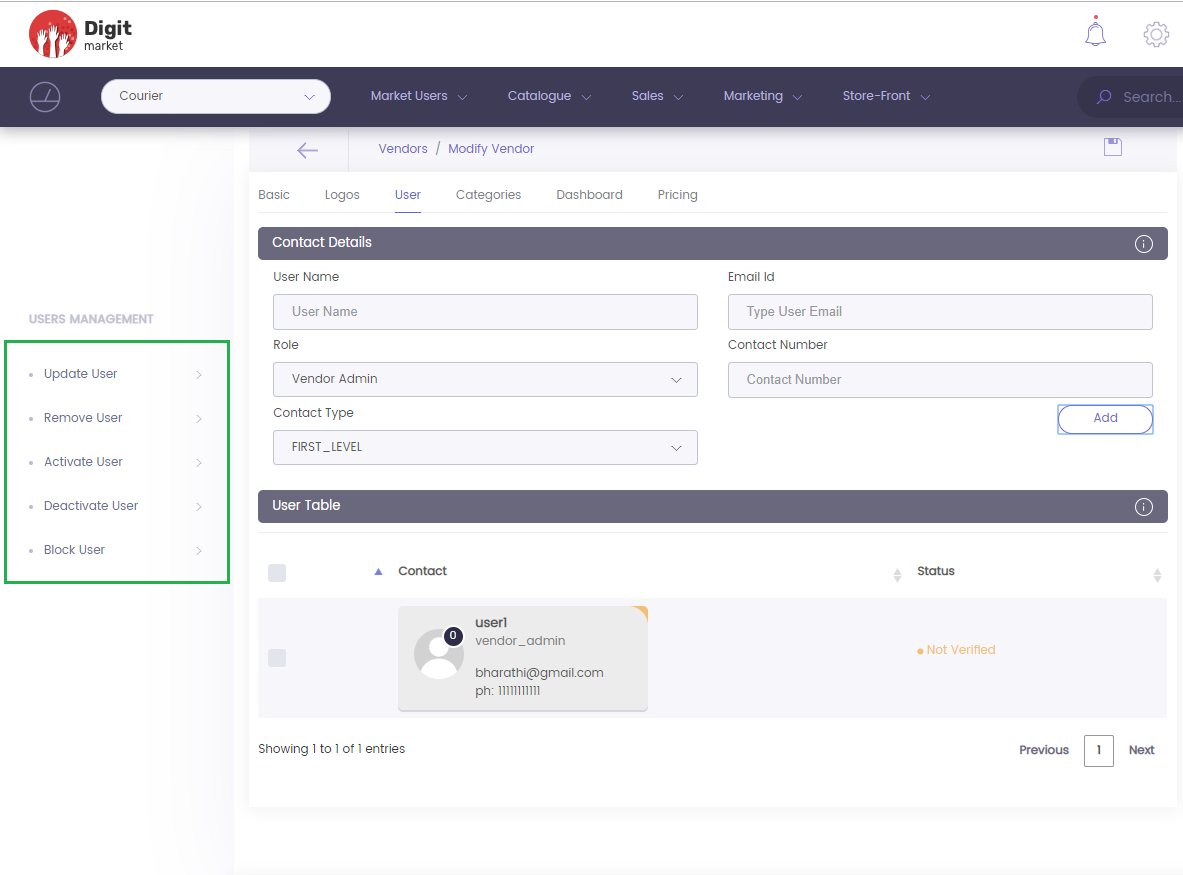Switch to the Categories tab
The height and width of the screenshot is (875, 1183).
[x=488, y=195]
